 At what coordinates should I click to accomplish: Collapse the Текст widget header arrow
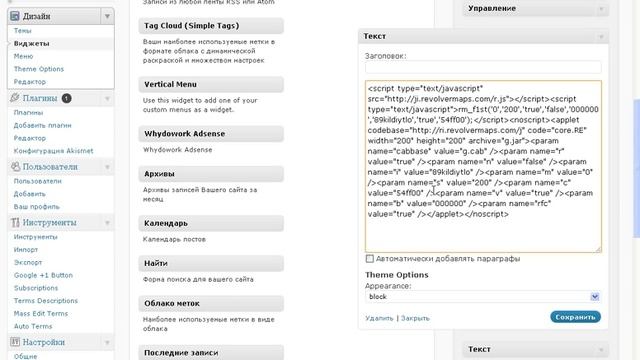tap(601, 37)
